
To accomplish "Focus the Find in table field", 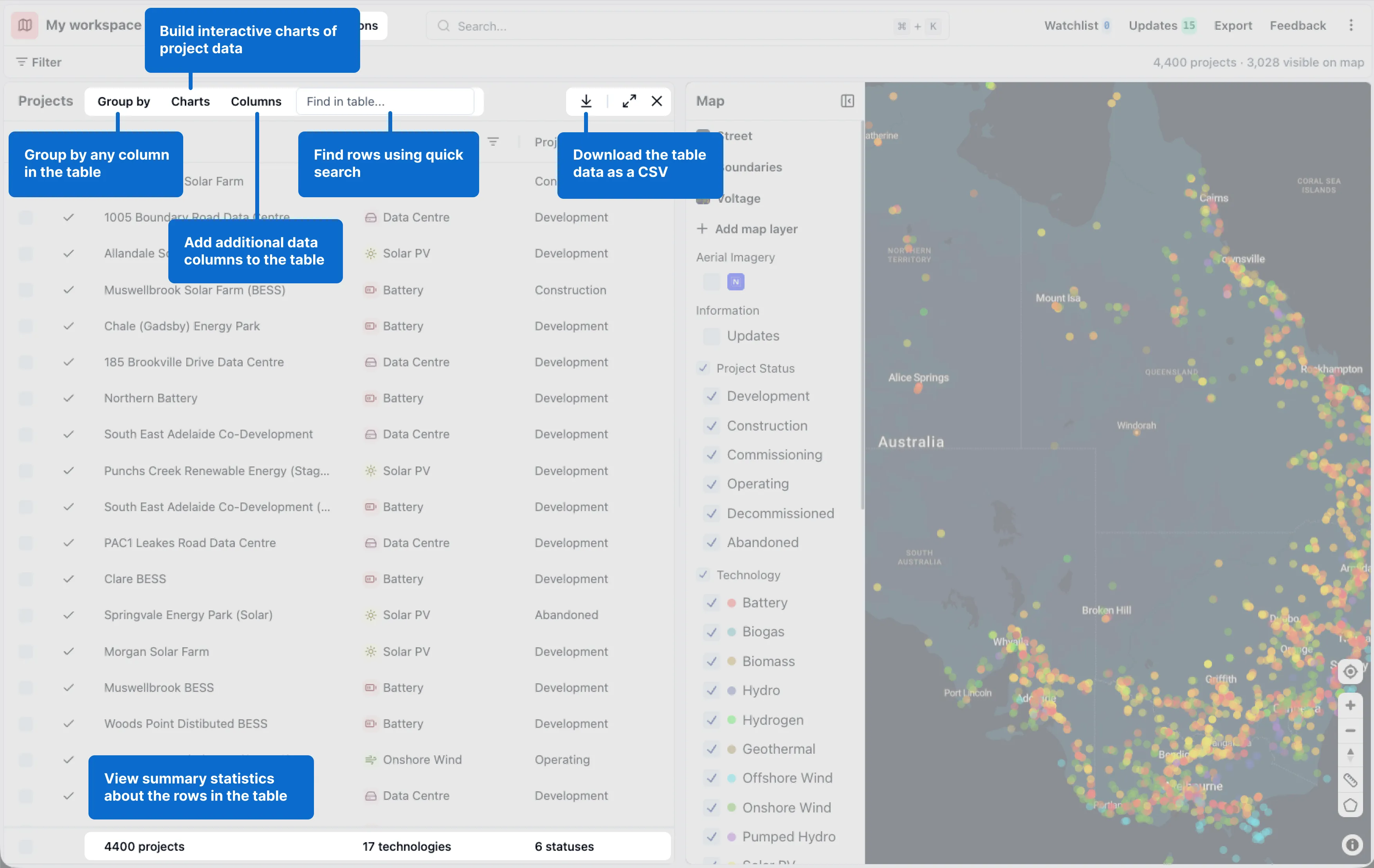I will pos(384,101).
